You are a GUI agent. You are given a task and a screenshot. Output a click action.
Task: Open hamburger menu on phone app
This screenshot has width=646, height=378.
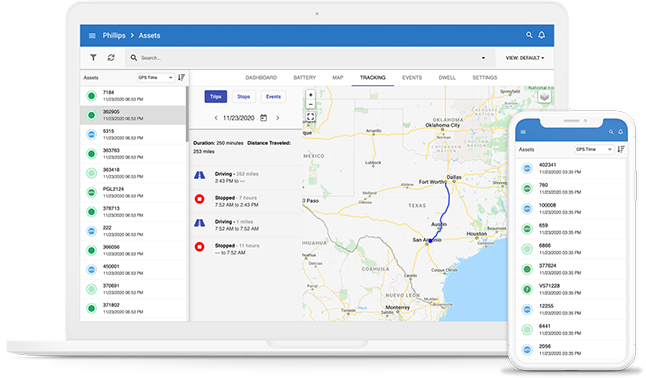pos(523,132)
